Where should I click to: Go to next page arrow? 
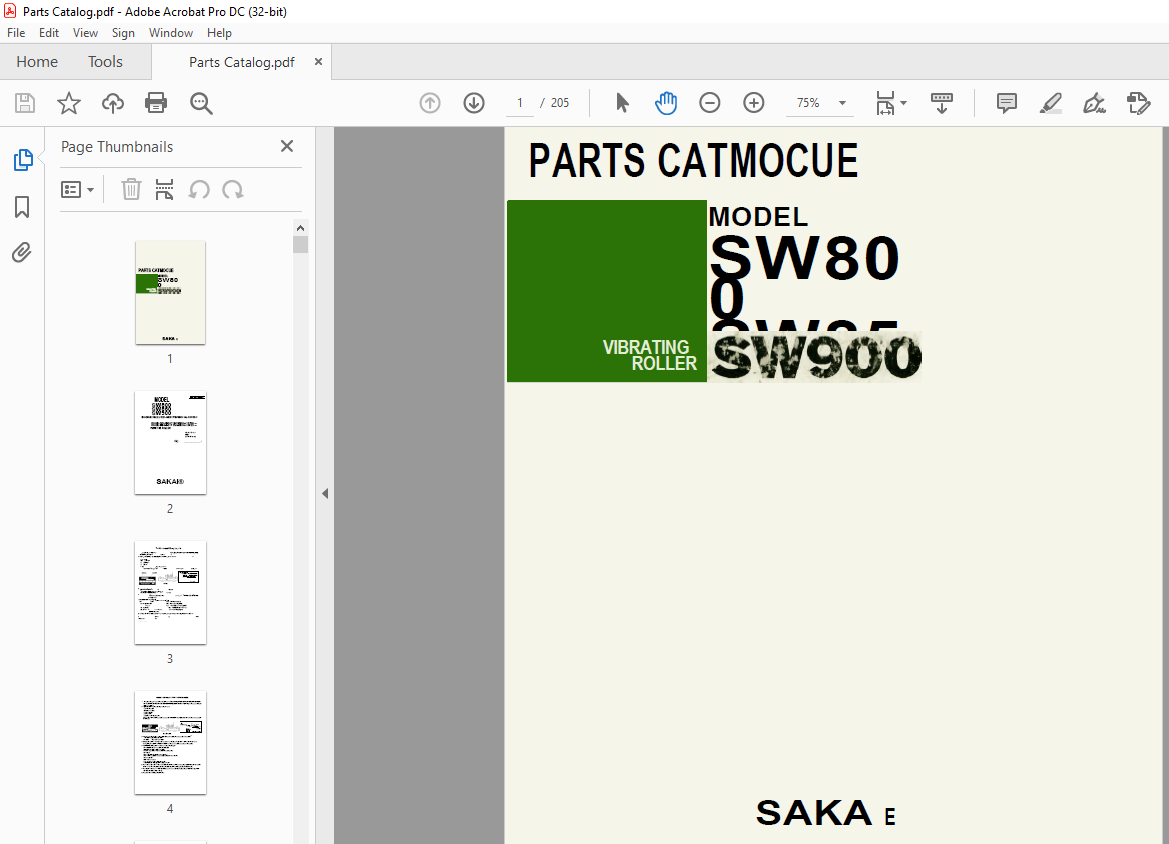tap(474, 103)
